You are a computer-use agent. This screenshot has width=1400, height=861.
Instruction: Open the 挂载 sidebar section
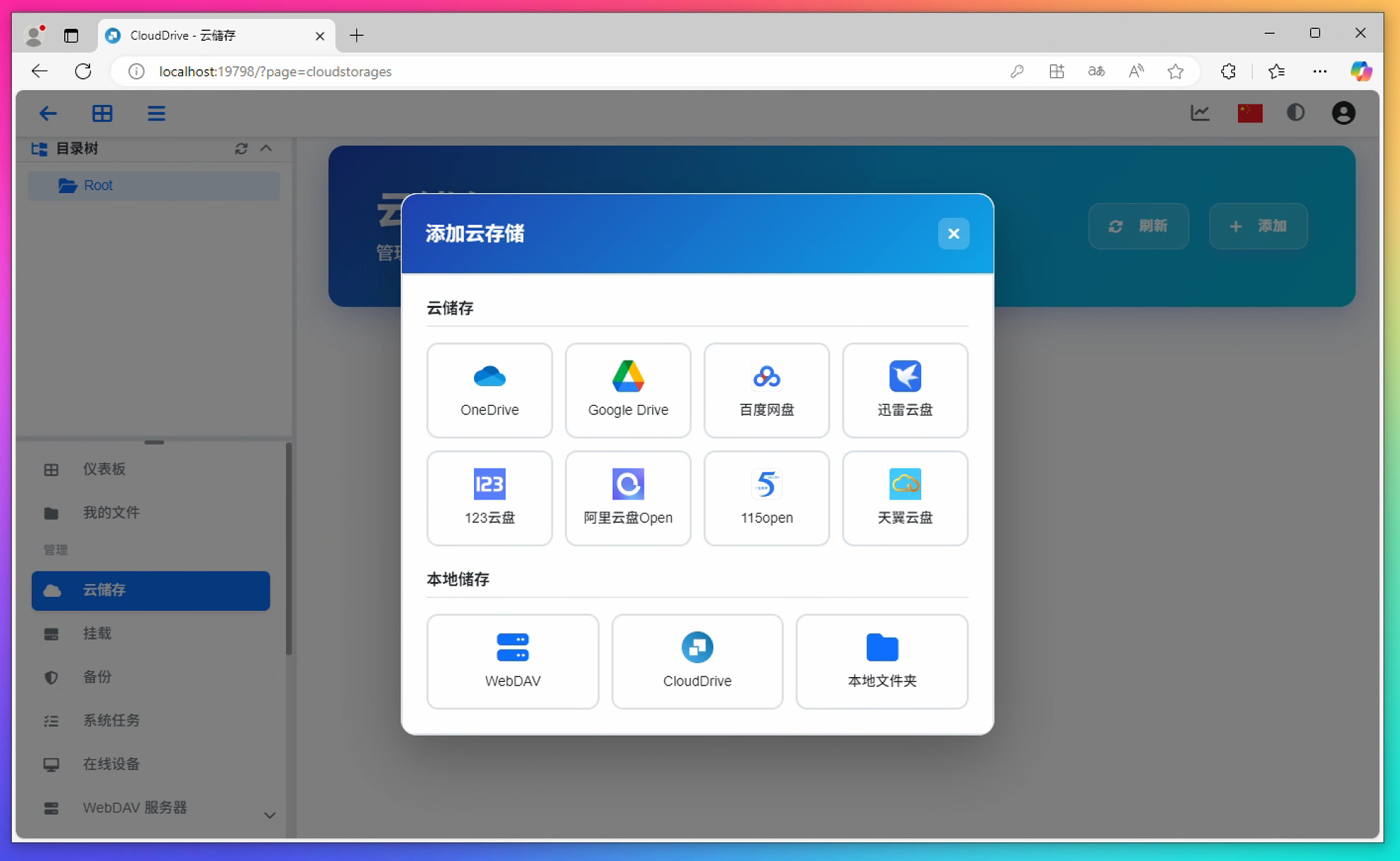coord(97,633)
